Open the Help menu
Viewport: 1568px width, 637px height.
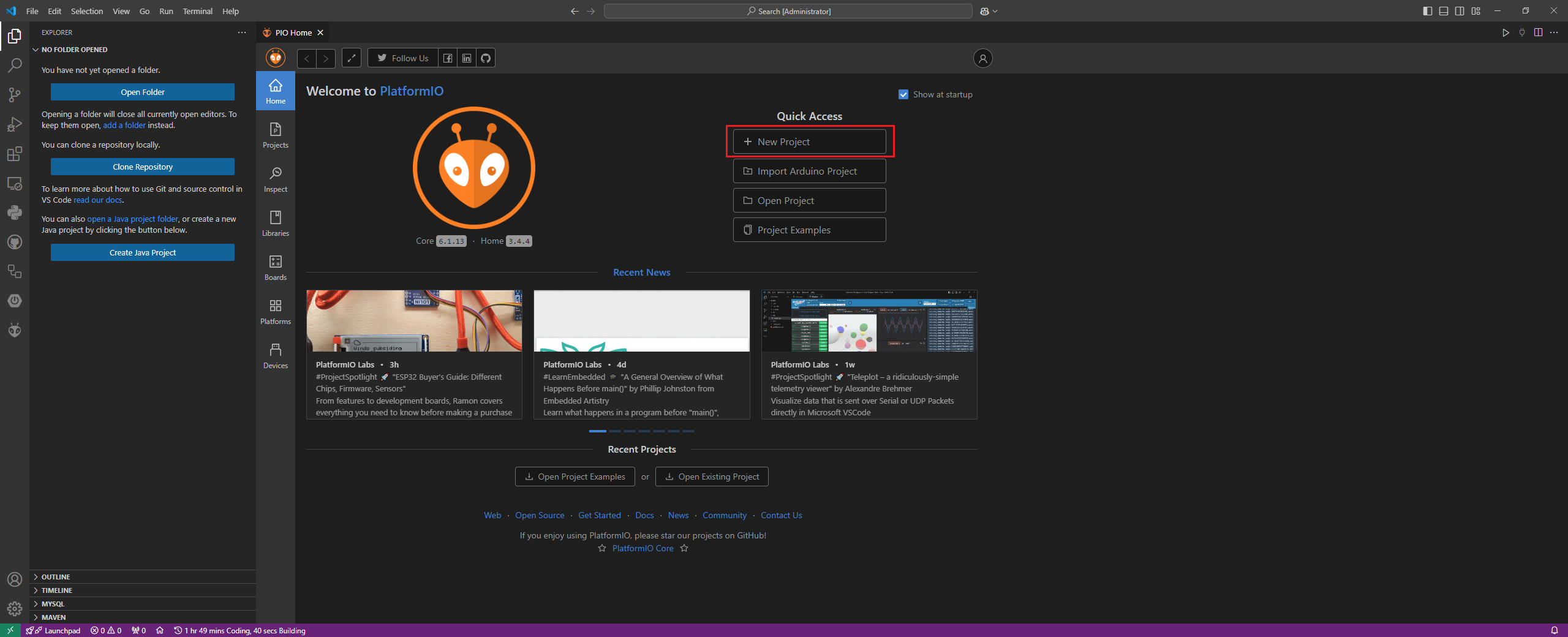231,11
